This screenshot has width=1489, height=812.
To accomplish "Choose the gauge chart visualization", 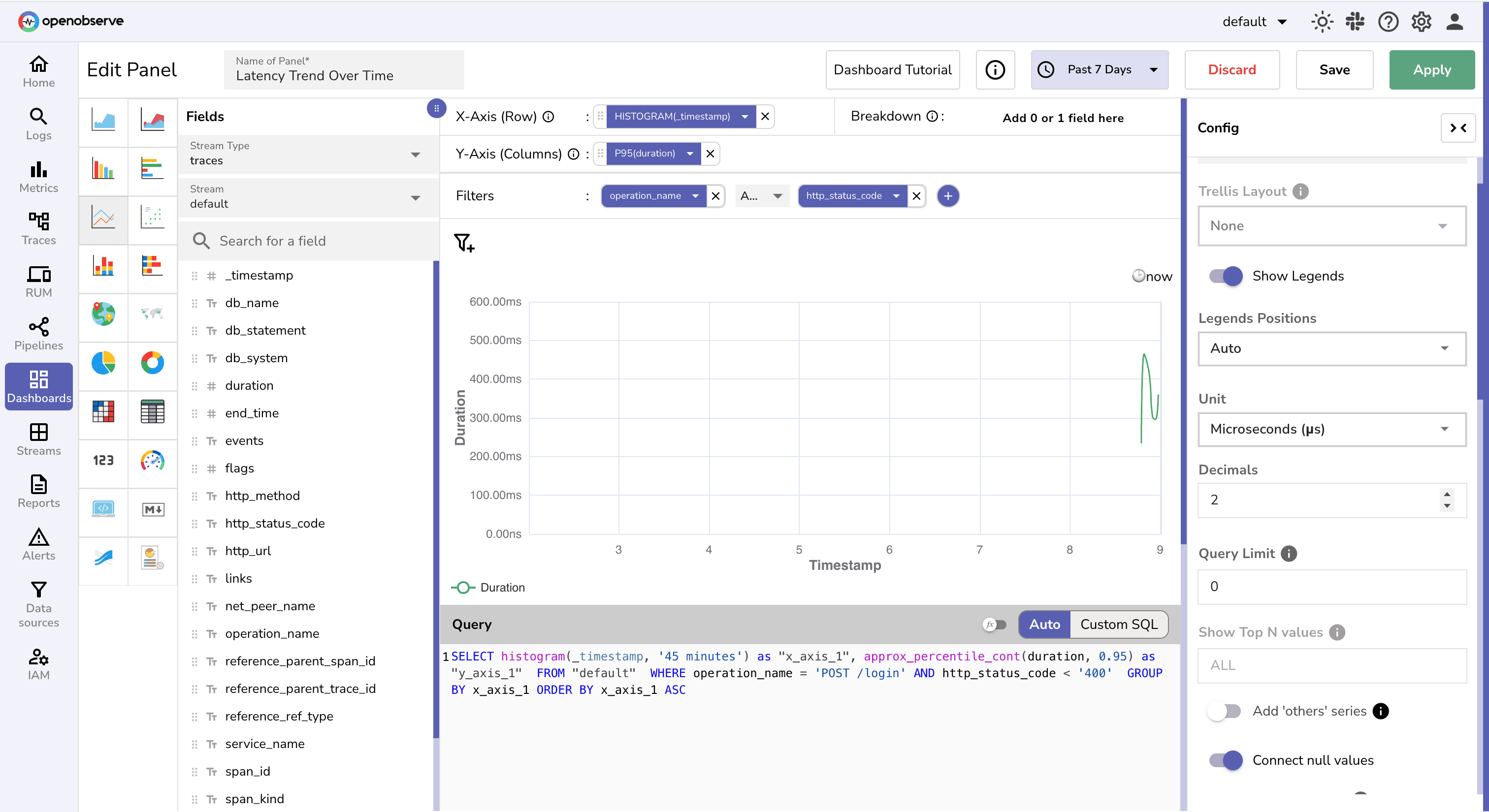I will [x=153, y=462].
